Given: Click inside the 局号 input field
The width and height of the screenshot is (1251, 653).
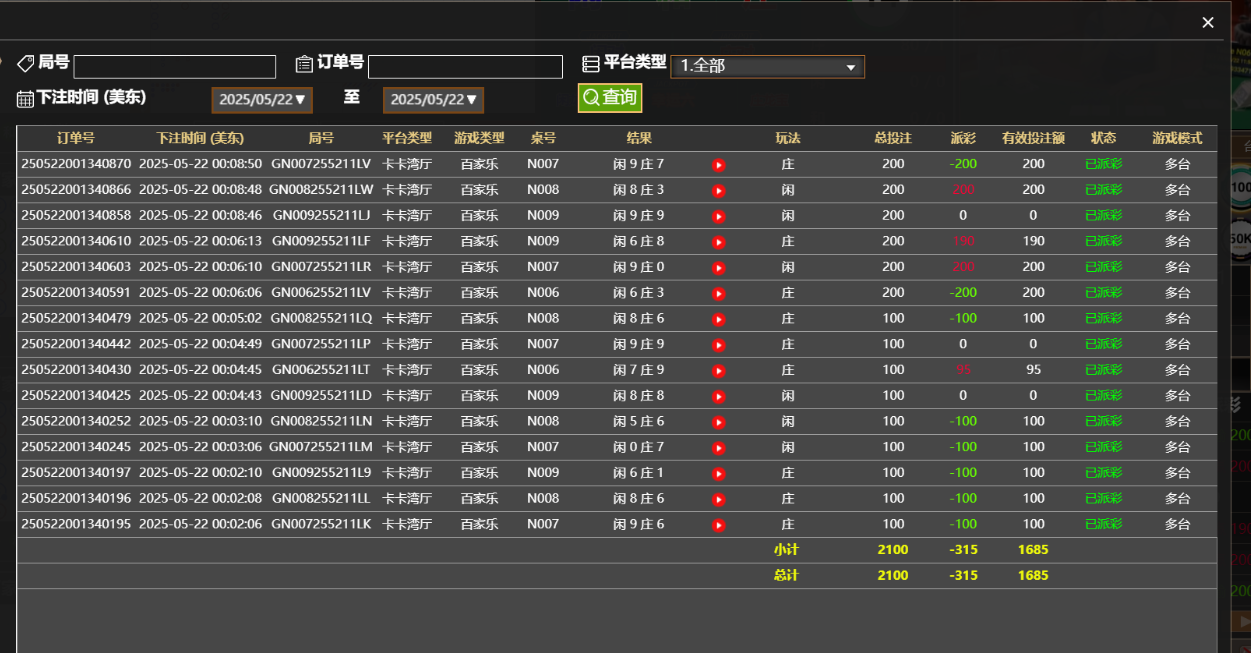Looking at the screenshot, I should click(x=174, y=66).
